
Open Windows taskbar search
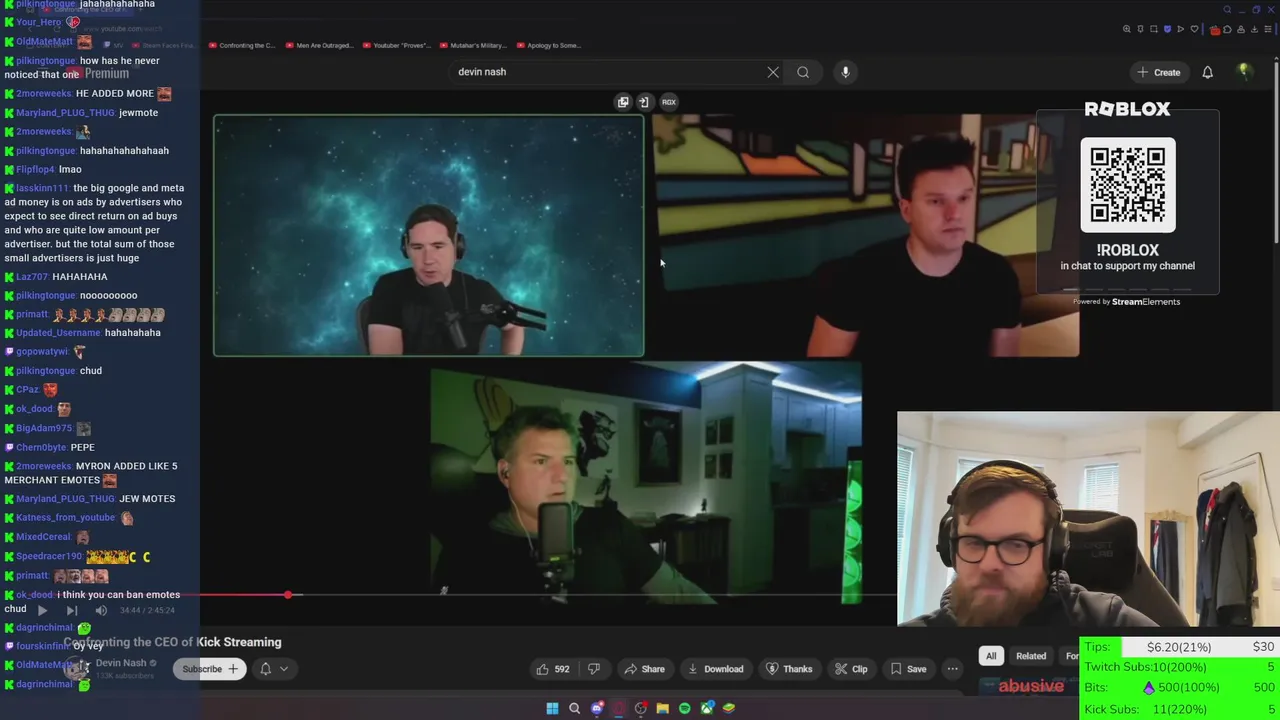[x=574, y=708]
